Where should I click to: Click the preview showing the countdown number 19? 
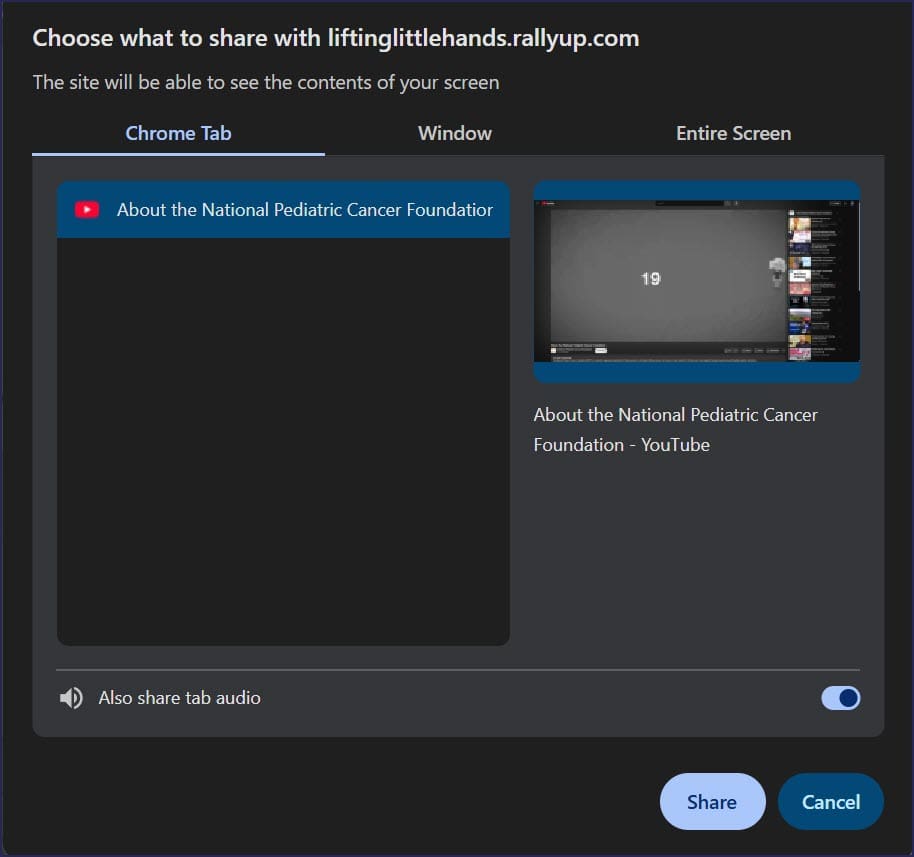tap(696, 280)
